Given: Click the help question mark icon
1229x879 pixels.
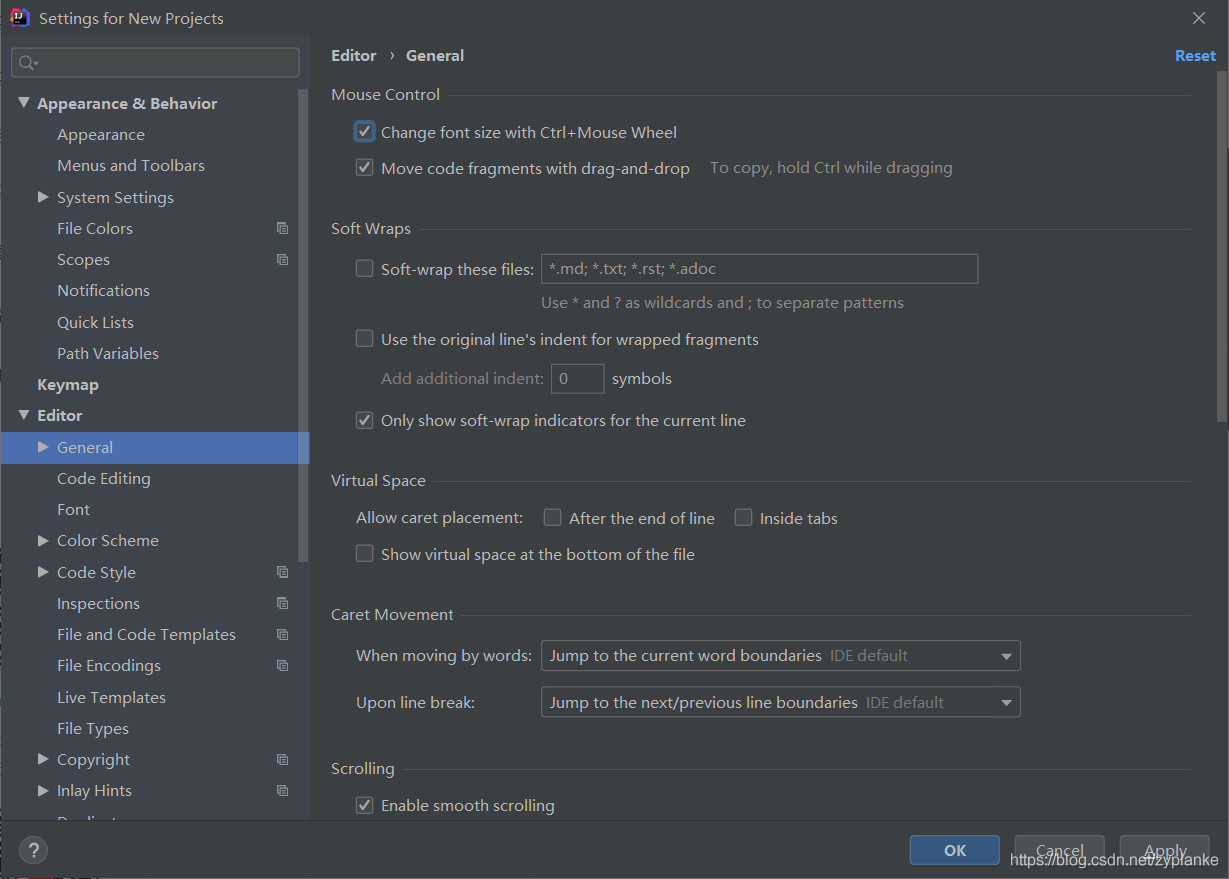Looking at the screenshot, I should 33,850.
